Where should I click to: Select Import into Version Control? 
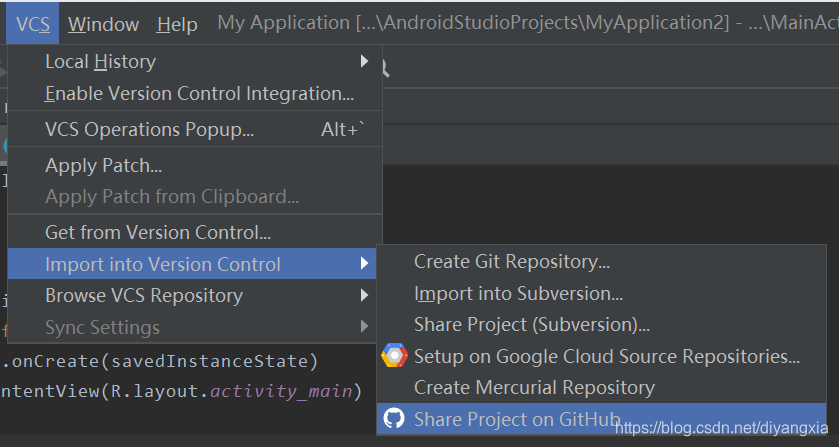193,264
